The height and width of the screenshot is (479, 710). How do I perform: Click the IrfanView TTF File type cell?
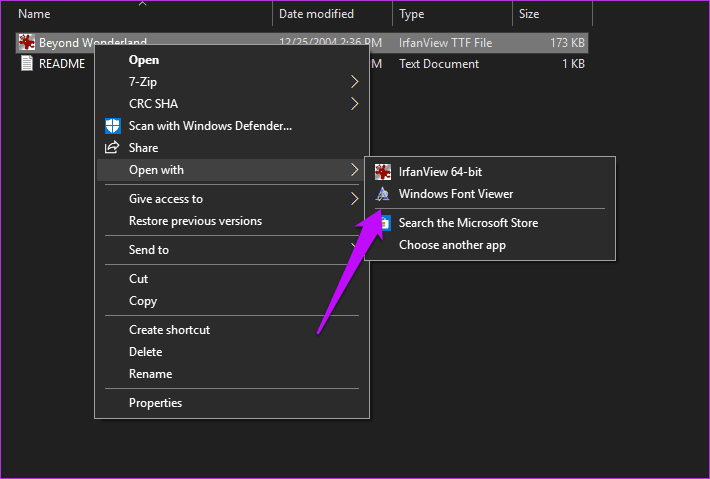(446, 43)
